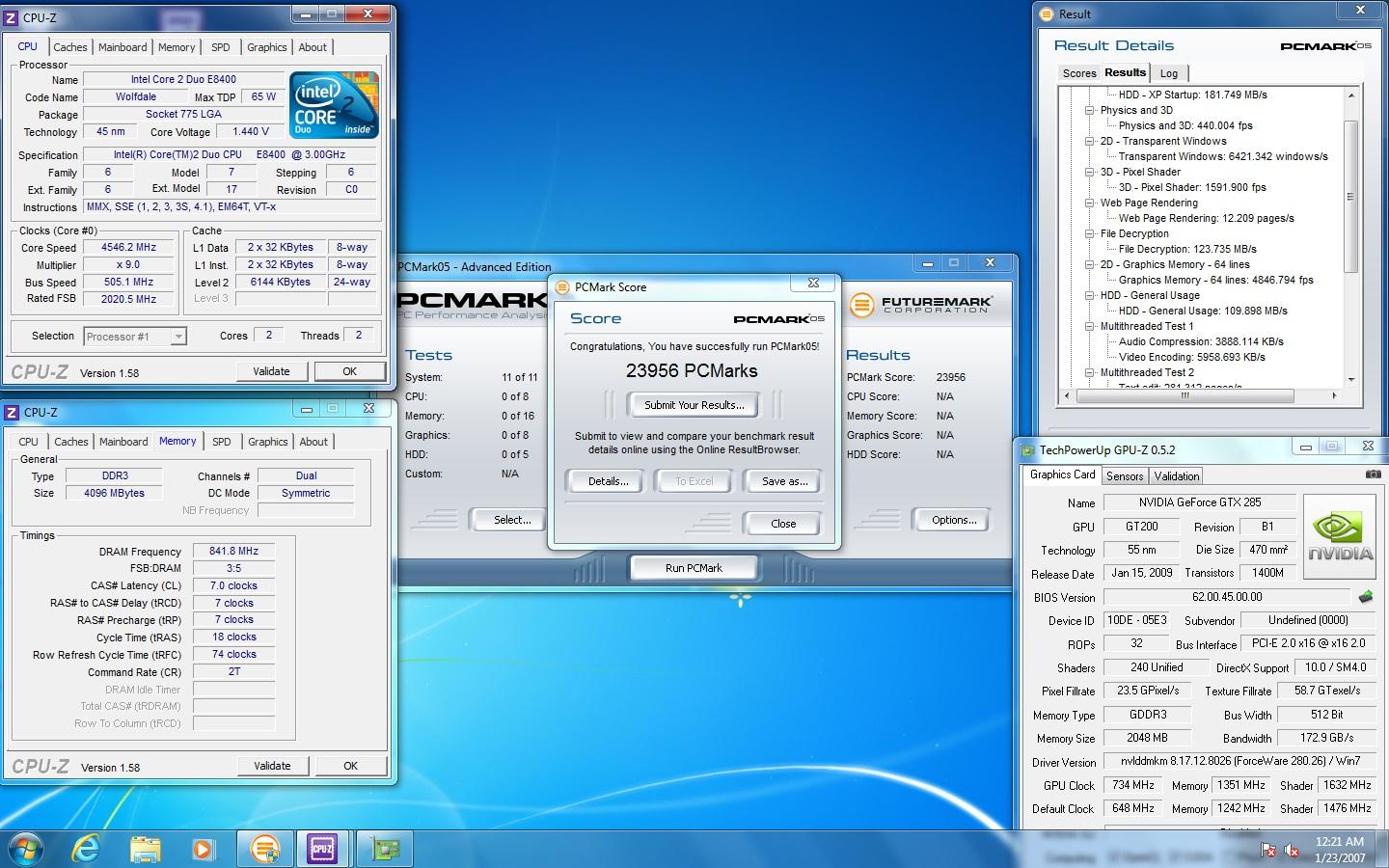This screenshot has height=868, width=1389.
Task: Click Submit Your Results button
Action: click(x=694, y=405)
